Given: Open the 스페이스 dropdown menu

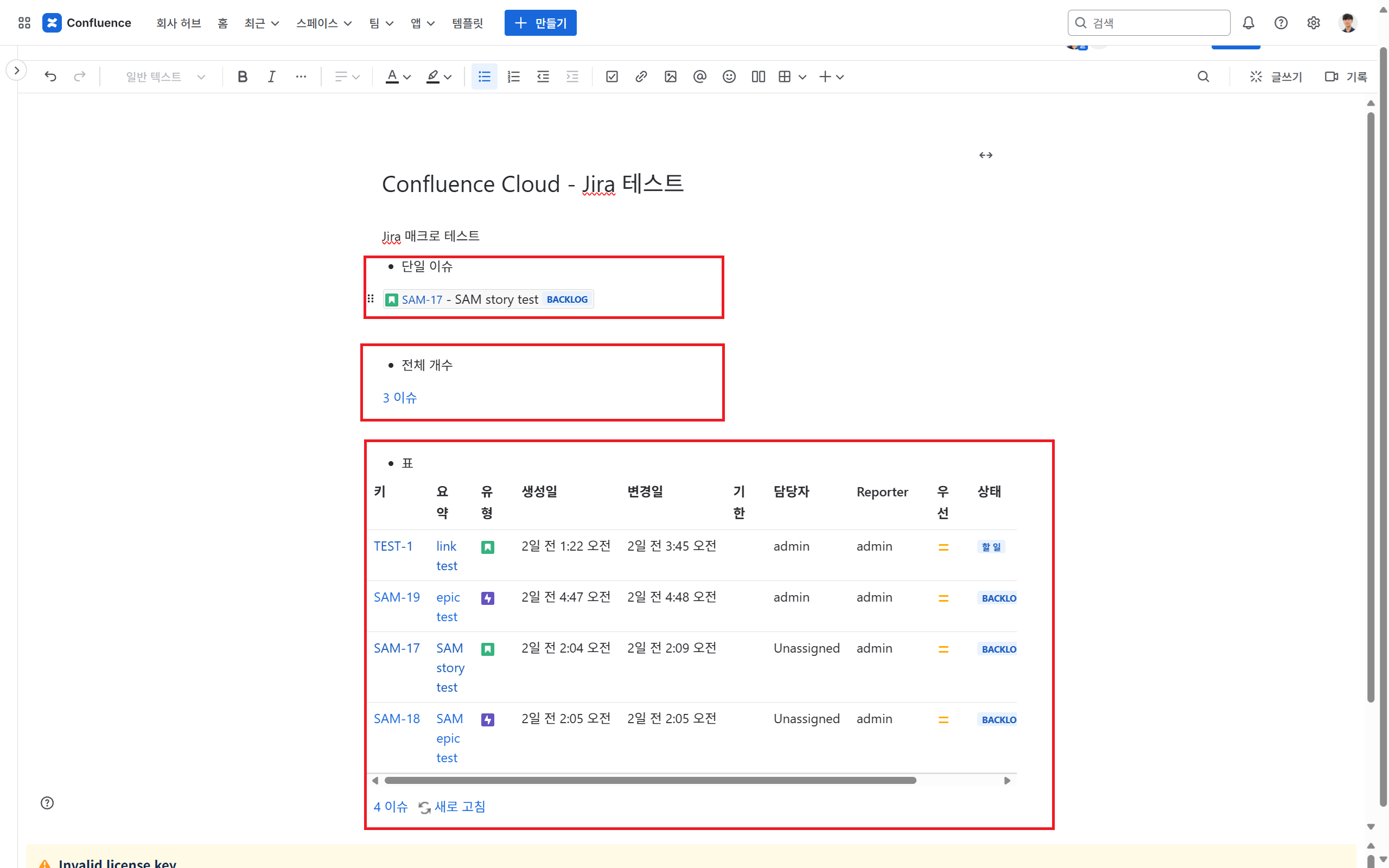Looking at the screenshot, I should (x=324, y=23).
